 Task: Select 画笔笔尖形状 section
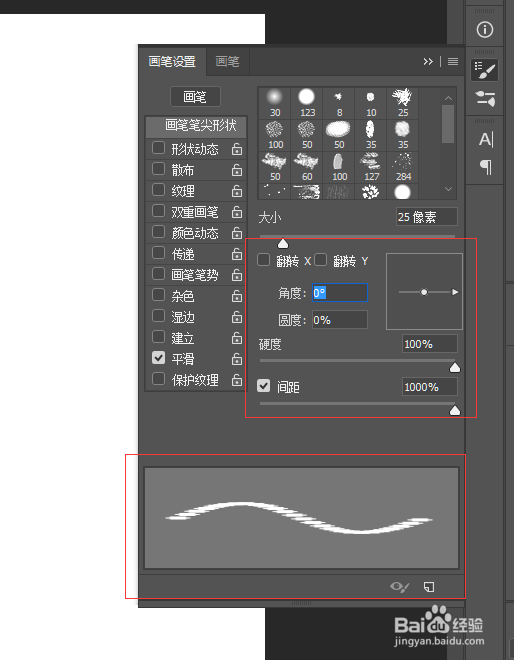click(x=196, y=127)
